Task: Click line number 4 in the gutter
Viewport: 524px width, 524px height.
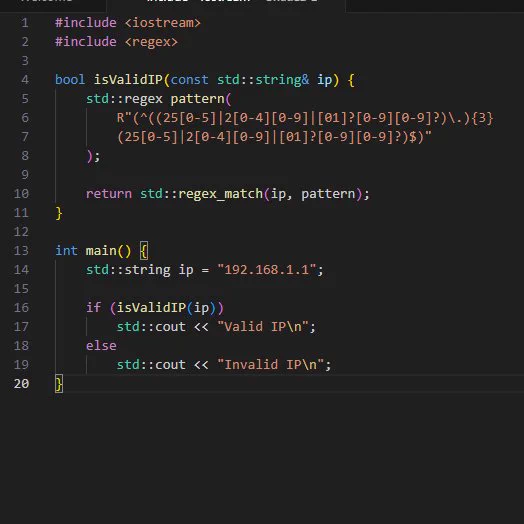Action: tap(25, 80)
